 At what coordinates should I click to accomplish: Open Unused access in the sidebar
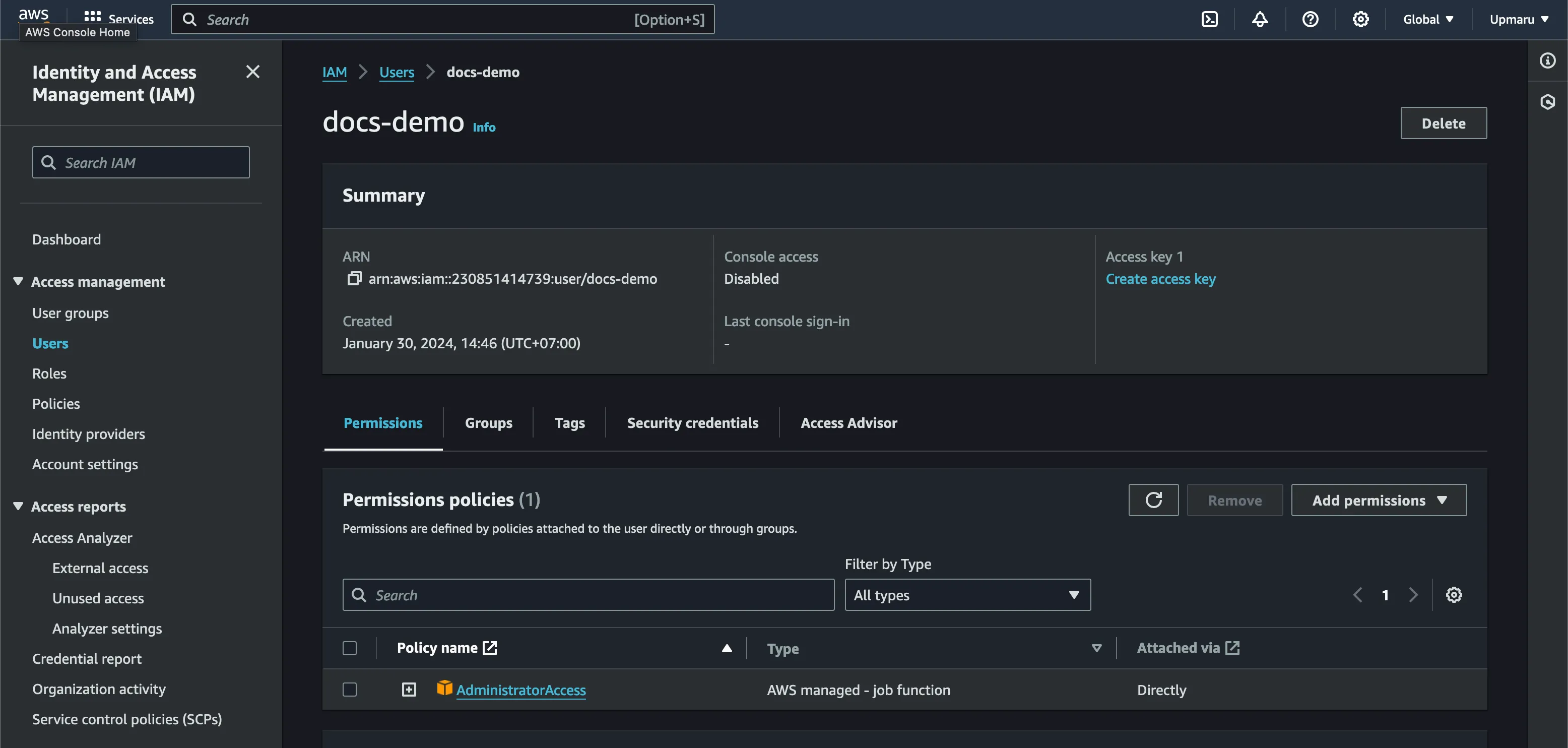(x=98, y=598)
